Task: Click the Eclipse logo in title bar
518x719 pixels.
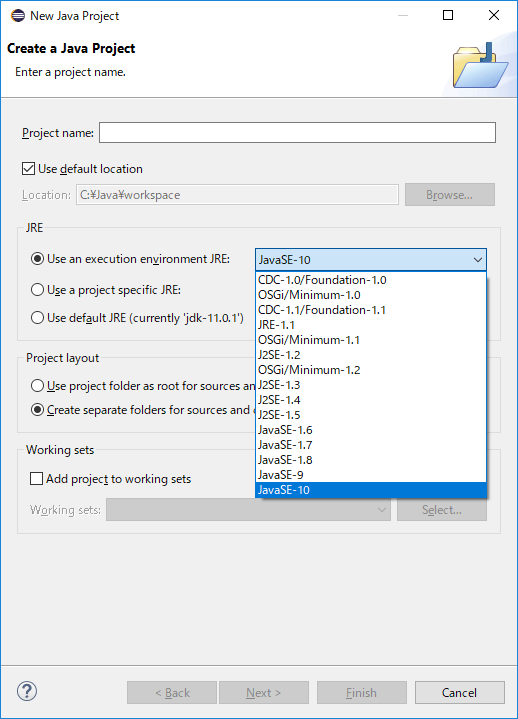Action: tap(18, 16)
